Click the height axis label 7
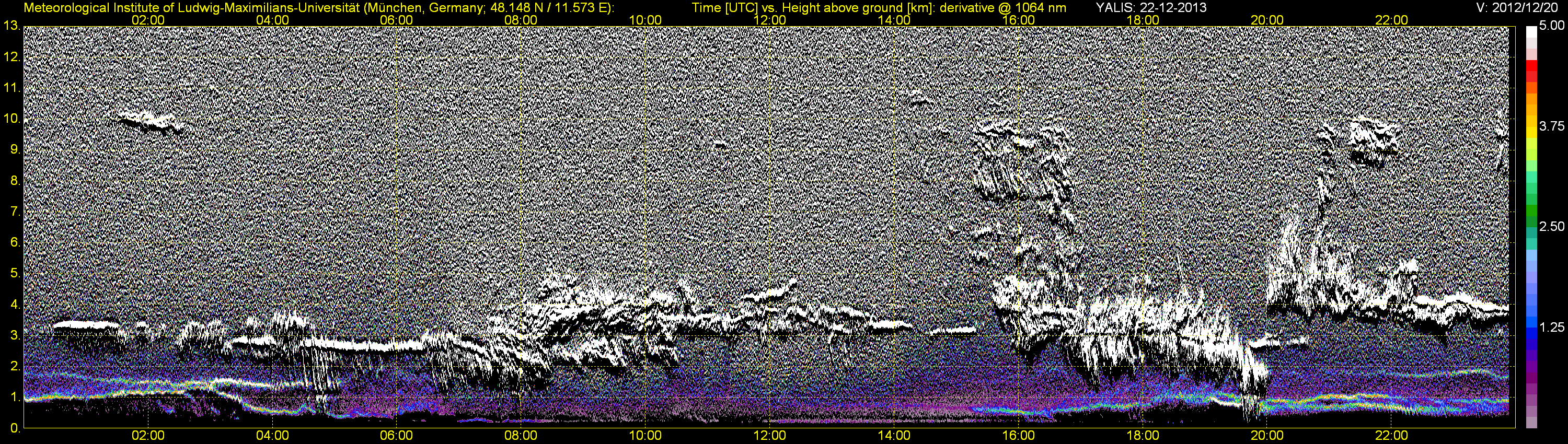Viewport: 1568px width, 444px height. point(15,212)
